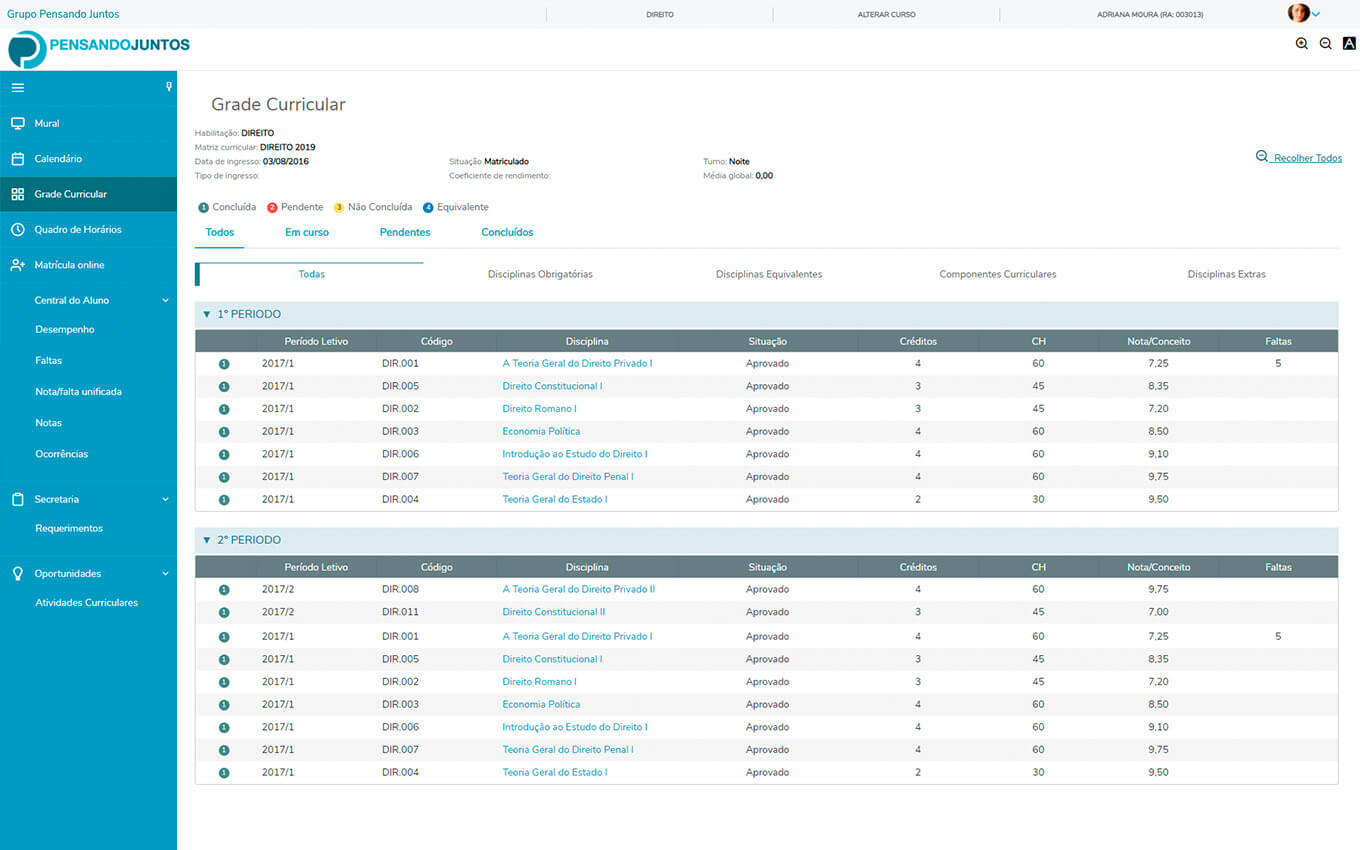This screenshot has height=850, width=1360.
Task: Click the hamburger menu icon in sidebar
Action: (x=17, y=88)
